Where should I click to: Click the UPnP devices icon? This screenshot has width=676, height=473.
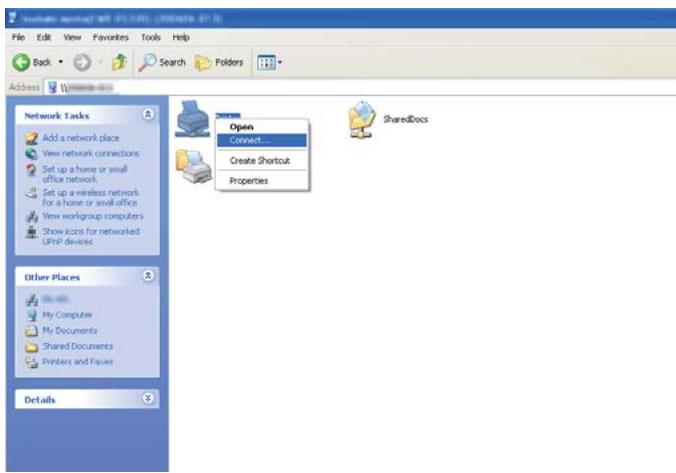pyautogui.click(x=31, y=232)
